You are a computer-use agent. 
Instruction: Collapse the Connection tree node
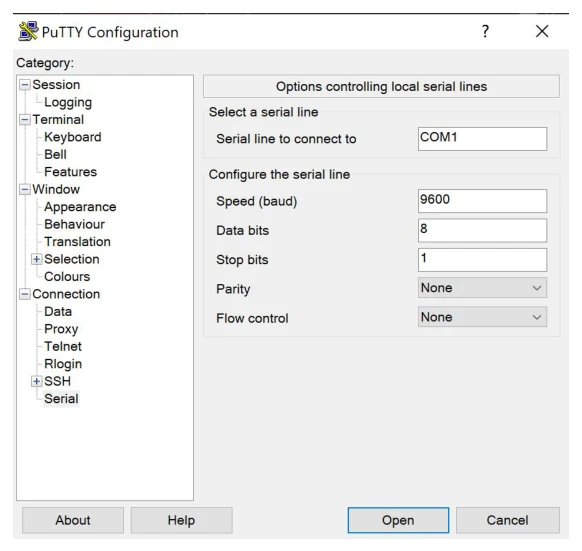[x=25, y=294]
